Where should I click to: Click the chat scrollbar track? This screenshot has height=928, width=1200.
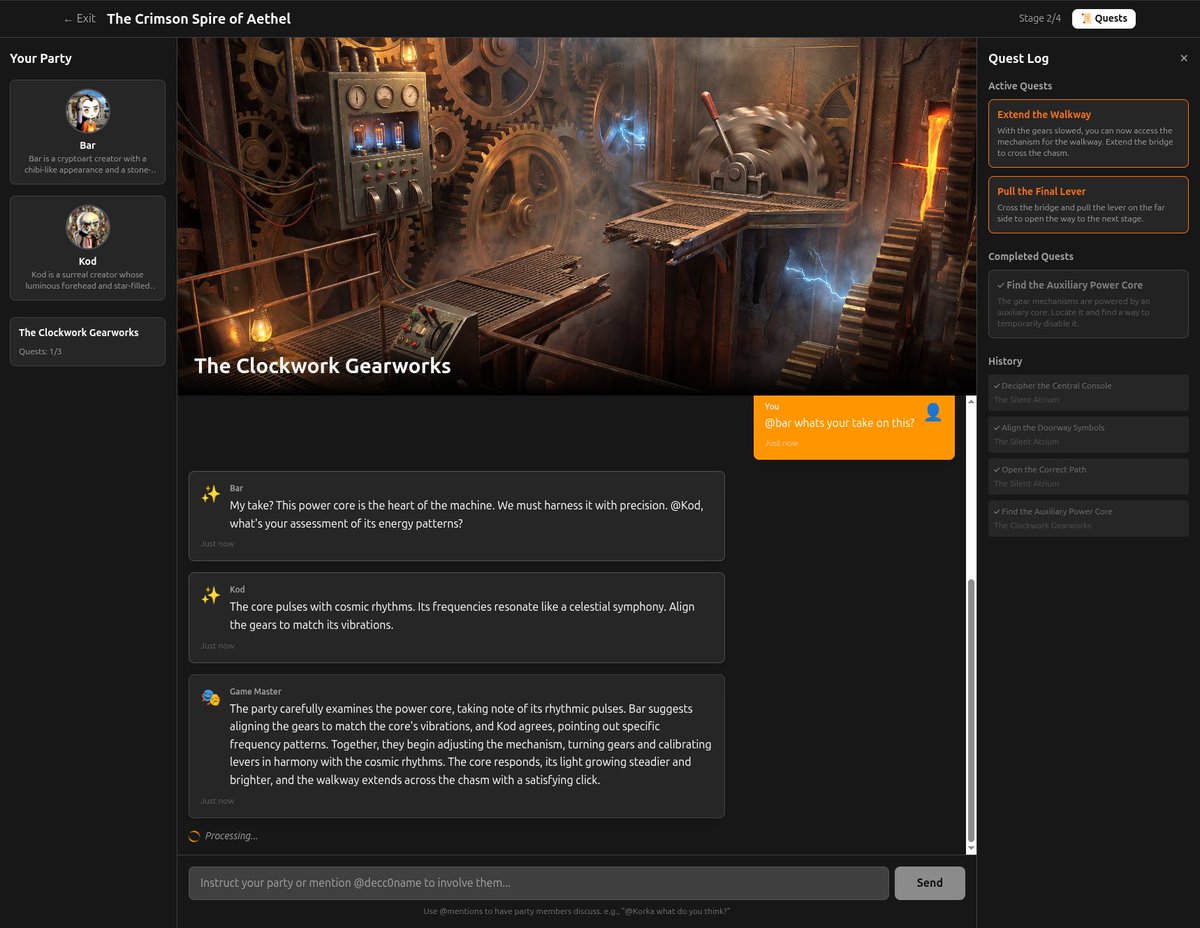pyautogui.click(x=969, y=620)
